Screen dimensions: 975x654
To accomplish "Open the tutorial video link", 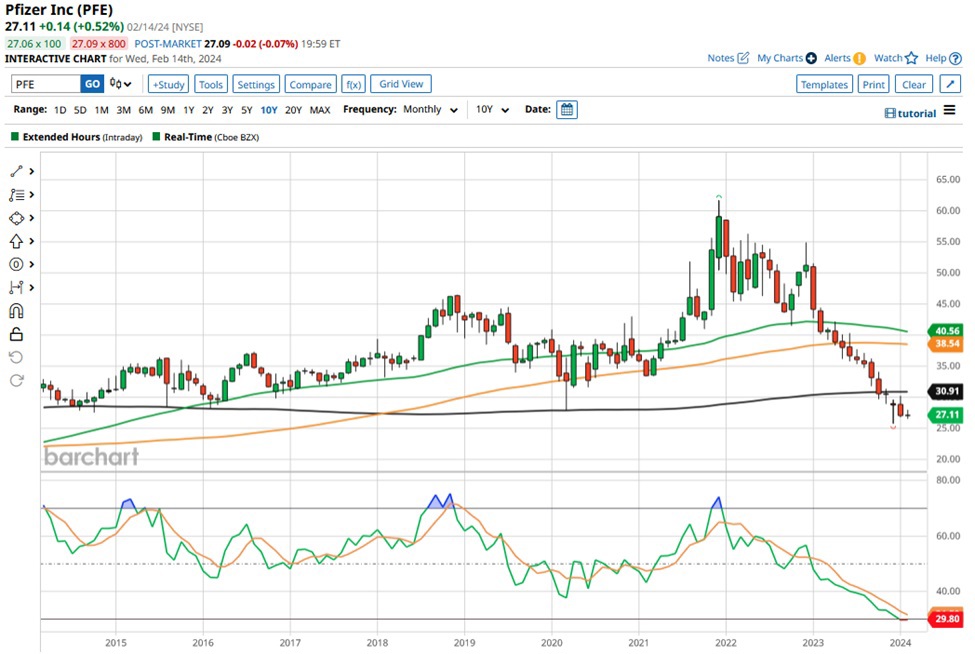I will point(910,113).
